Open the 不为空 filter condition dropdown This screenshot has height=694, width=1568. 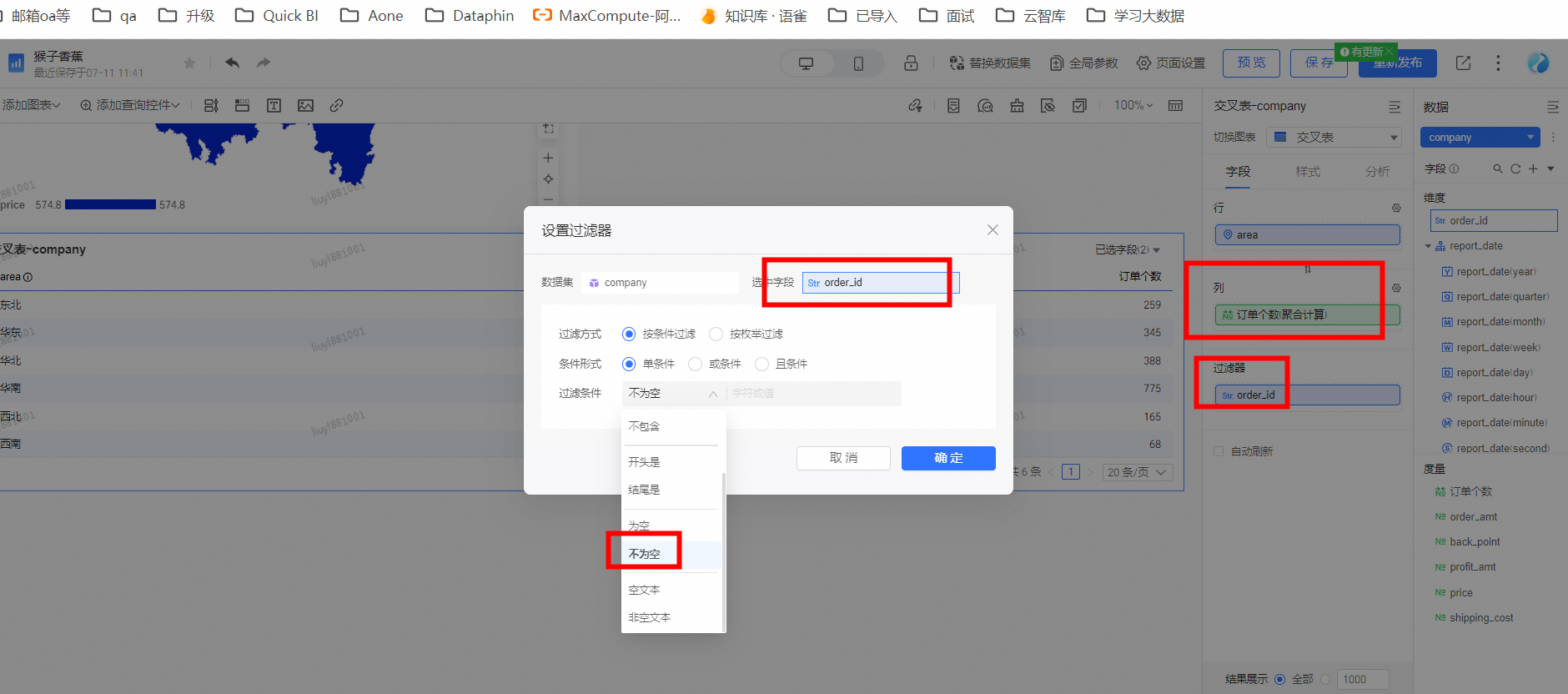pyautogui.click(x=672, y=394)
